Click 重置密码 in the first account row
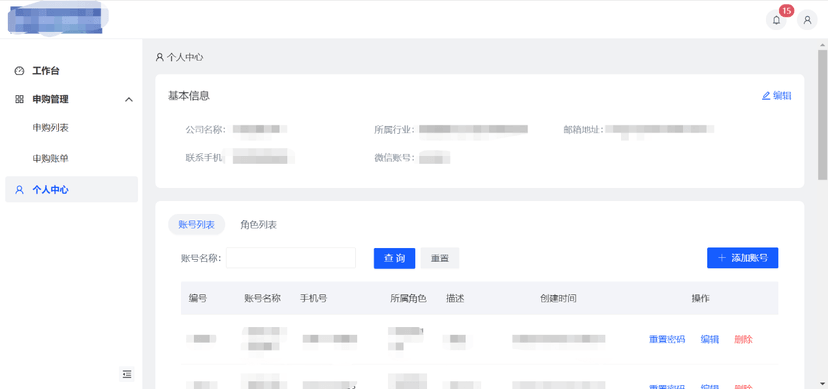 pyautogui.click(x=667, y=339)
